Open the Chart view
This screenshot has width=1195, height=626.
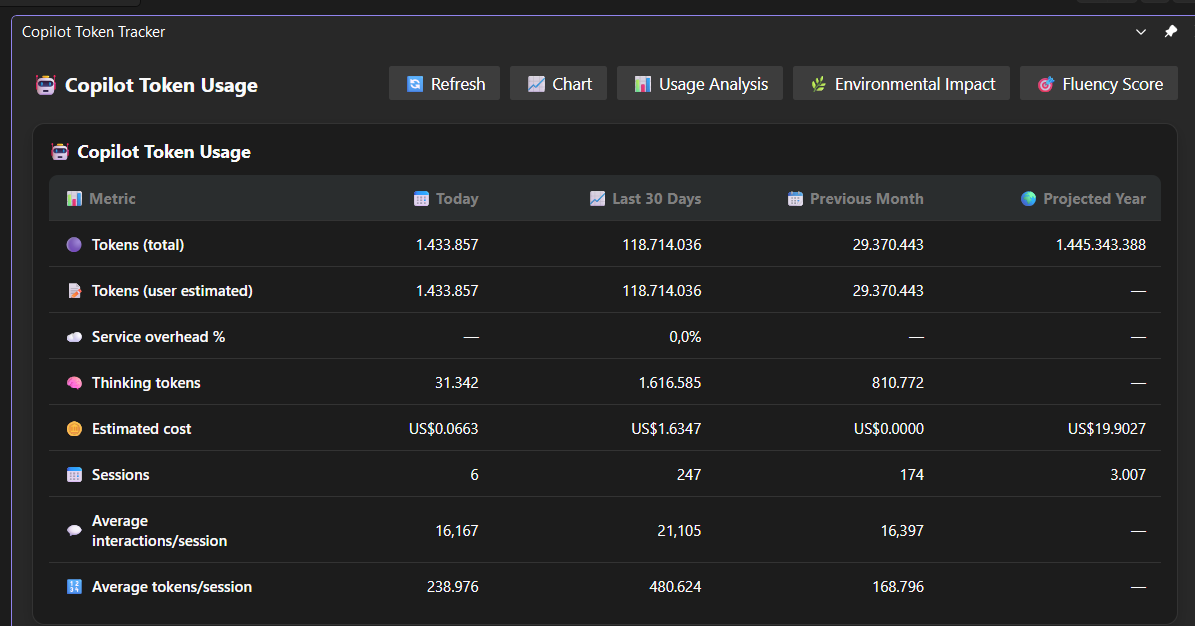pos(559,83)
